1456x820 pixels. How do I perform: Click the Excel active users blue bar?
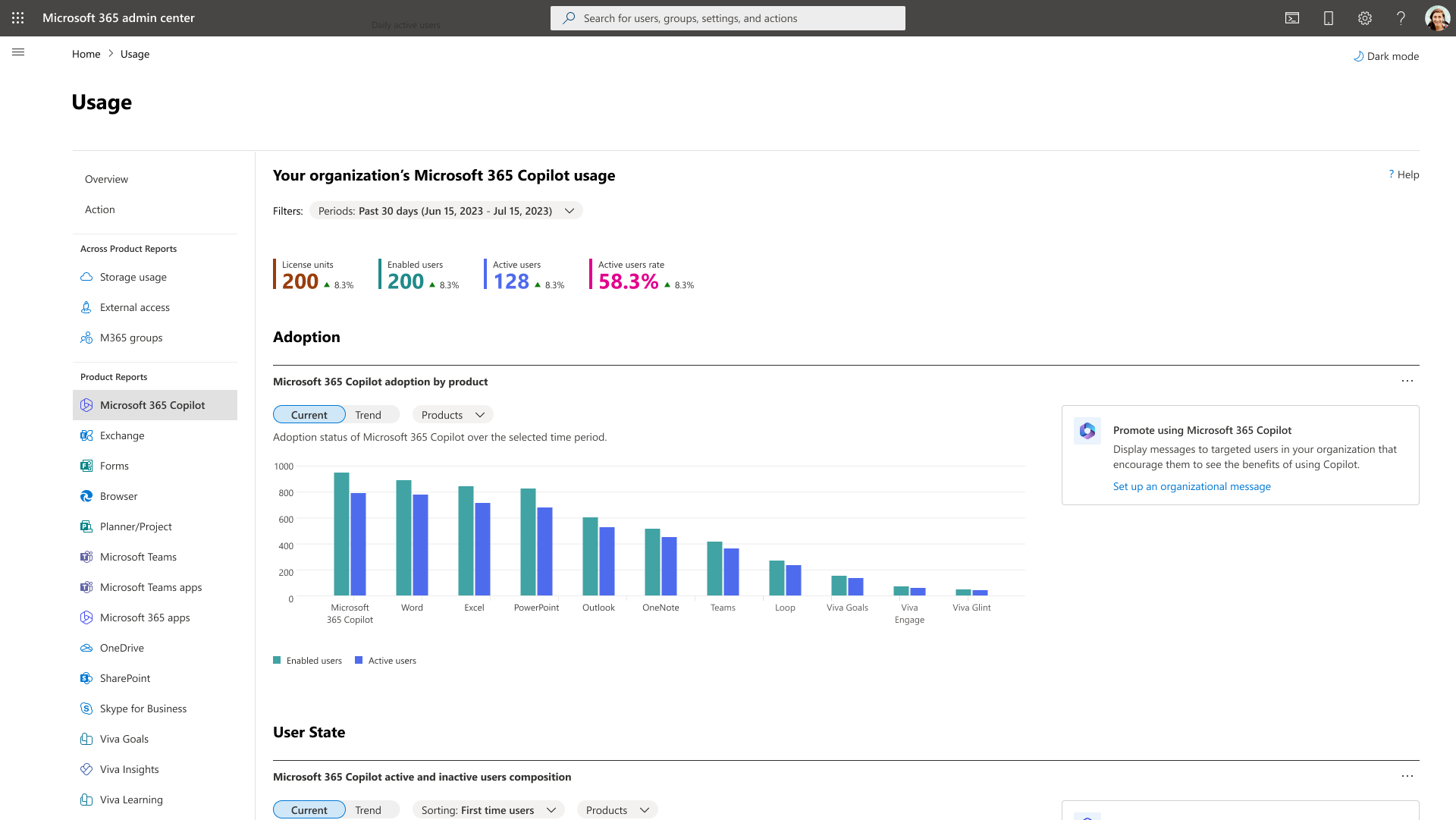tap(482, 549)
